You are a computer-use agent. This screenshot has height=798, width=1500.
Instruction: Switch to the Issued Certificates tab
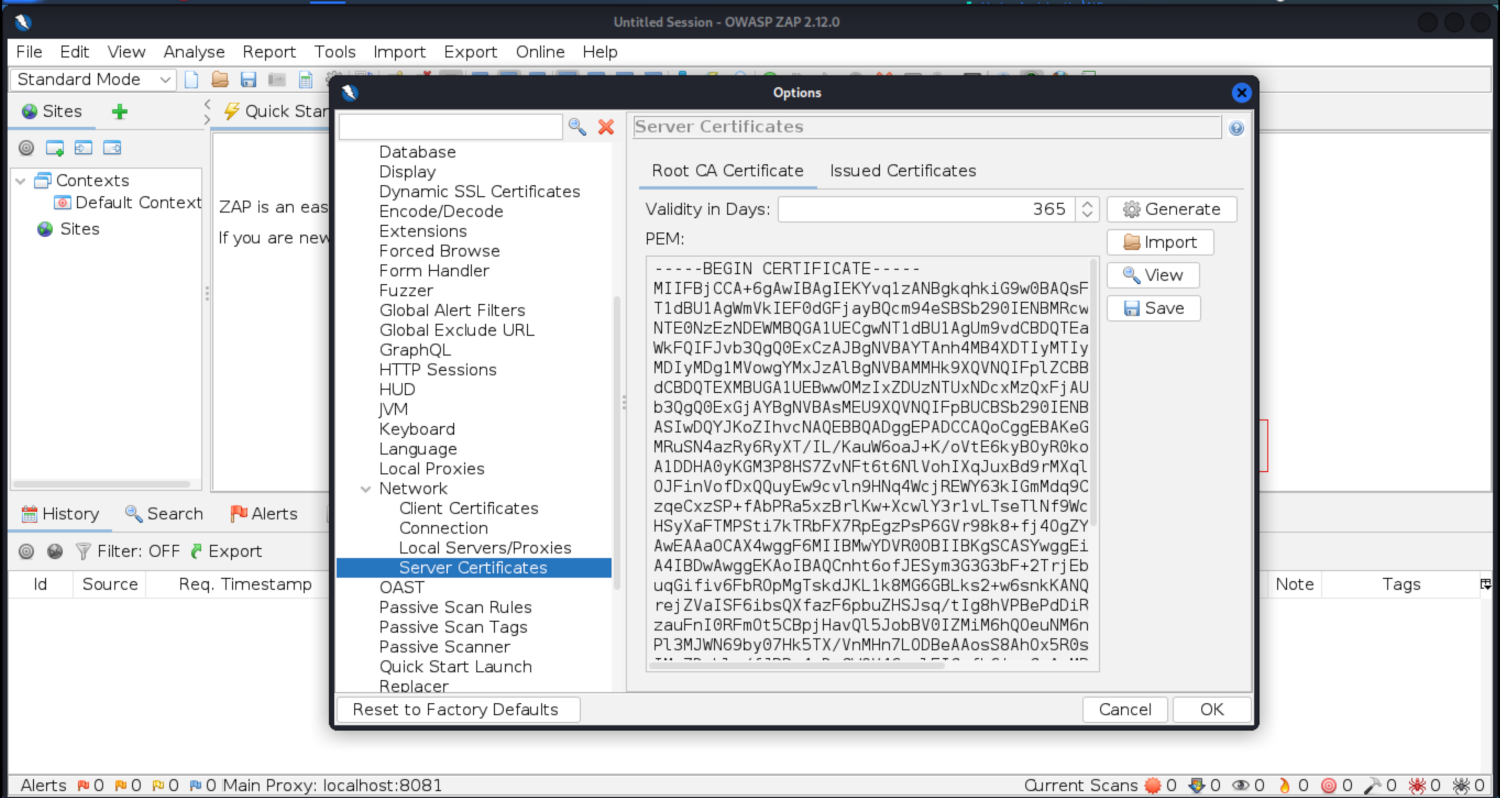pyautogui.click(x=903, y=171)
